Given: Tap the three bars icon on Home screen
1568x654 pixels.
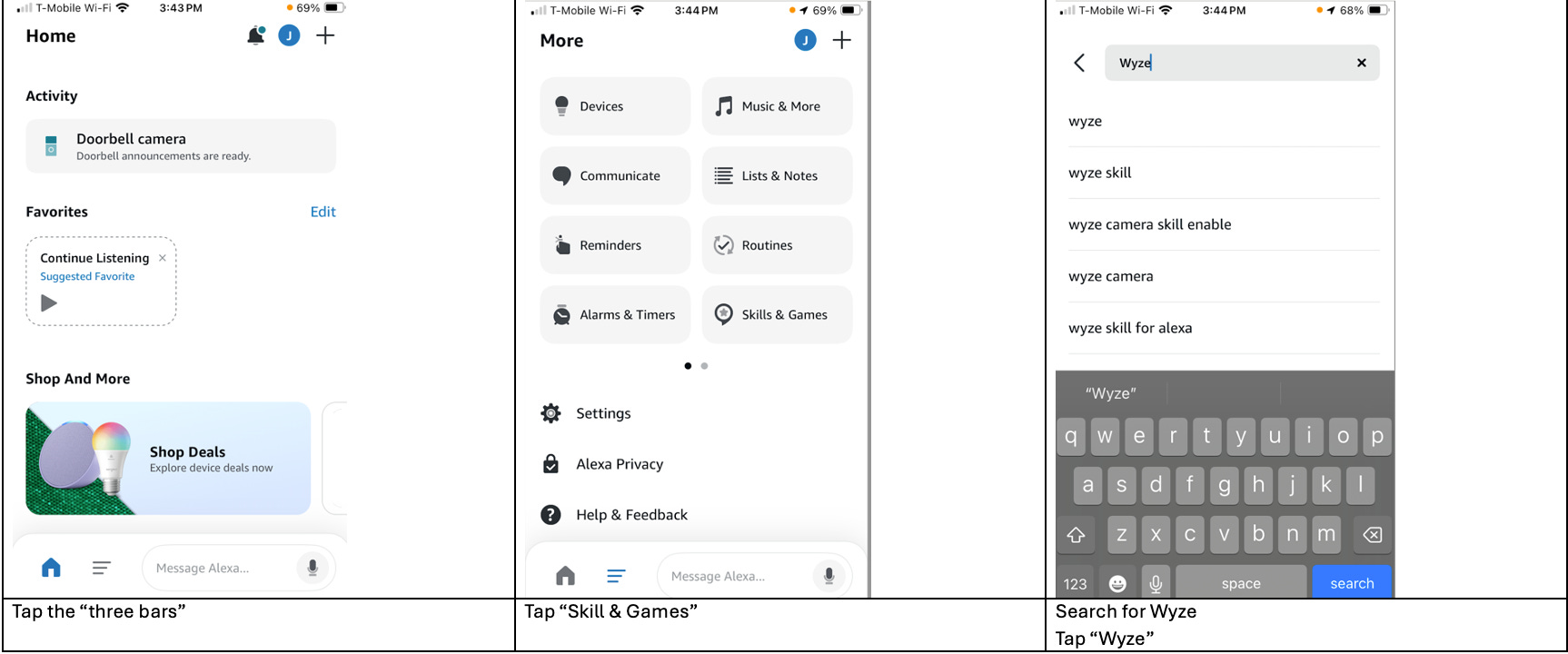Looking at the screenshot, I should [x=102, y=568].
